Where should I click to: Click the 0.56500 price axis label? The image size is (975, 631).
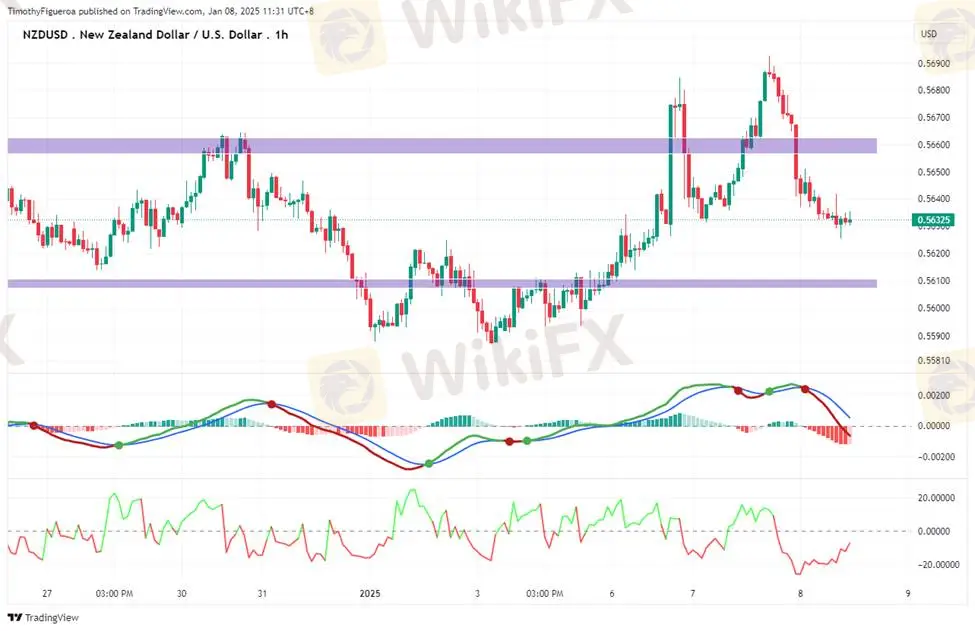pyautogui.click(x=933, y=172)
